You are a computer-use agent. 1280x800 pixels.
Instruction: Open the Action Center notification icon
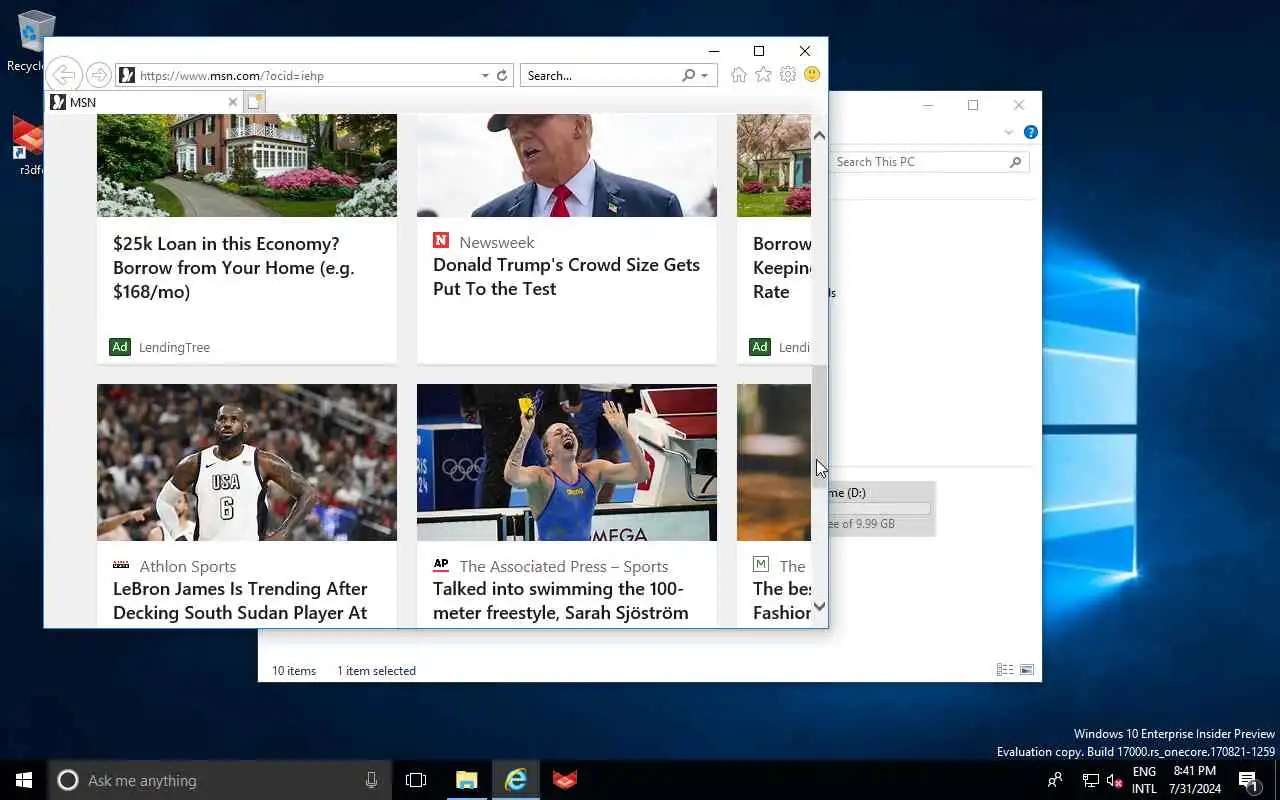[x=1248, y=780]
